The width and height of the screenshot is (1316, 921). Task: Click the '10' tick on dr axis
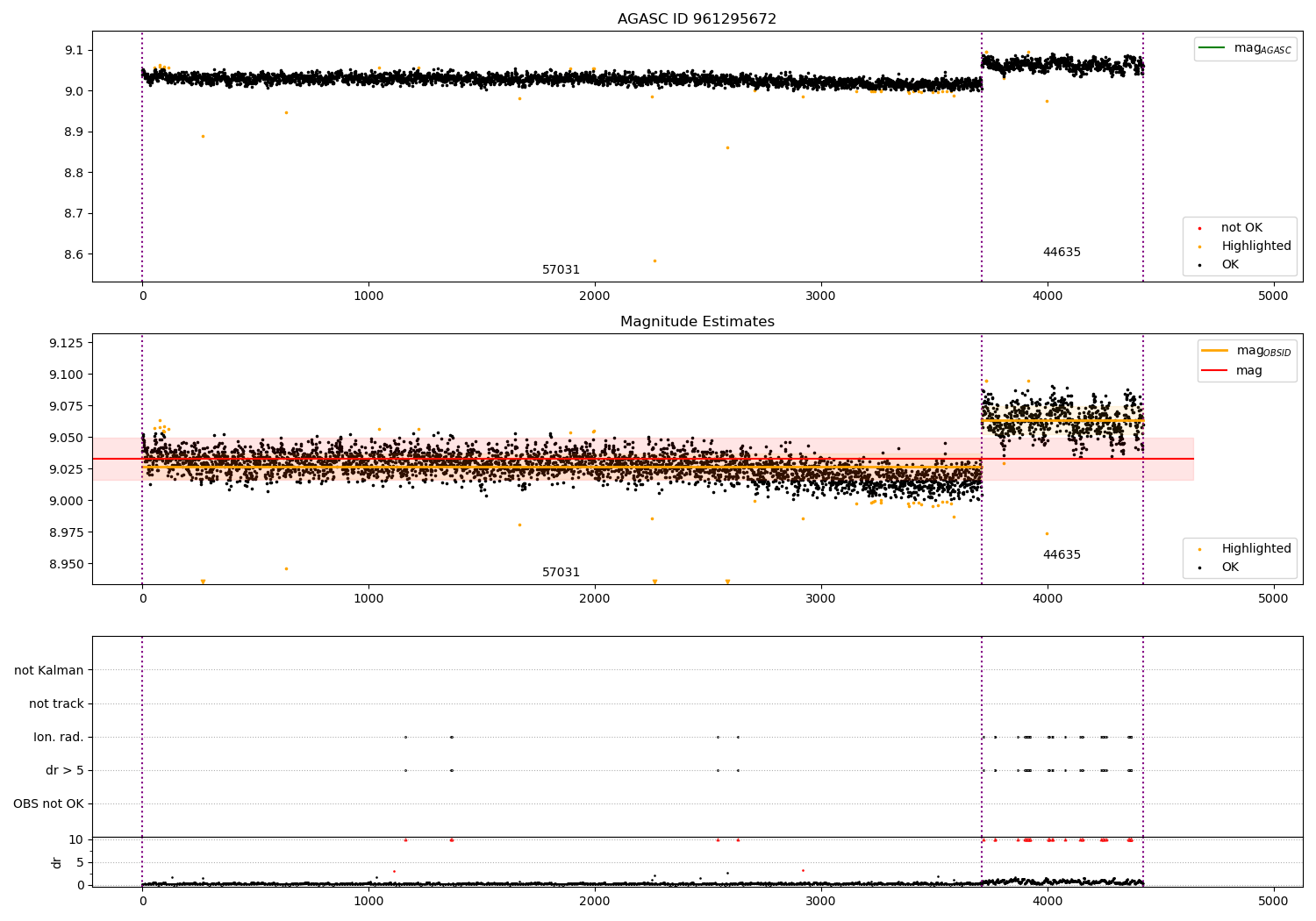[x=76, y=840]
